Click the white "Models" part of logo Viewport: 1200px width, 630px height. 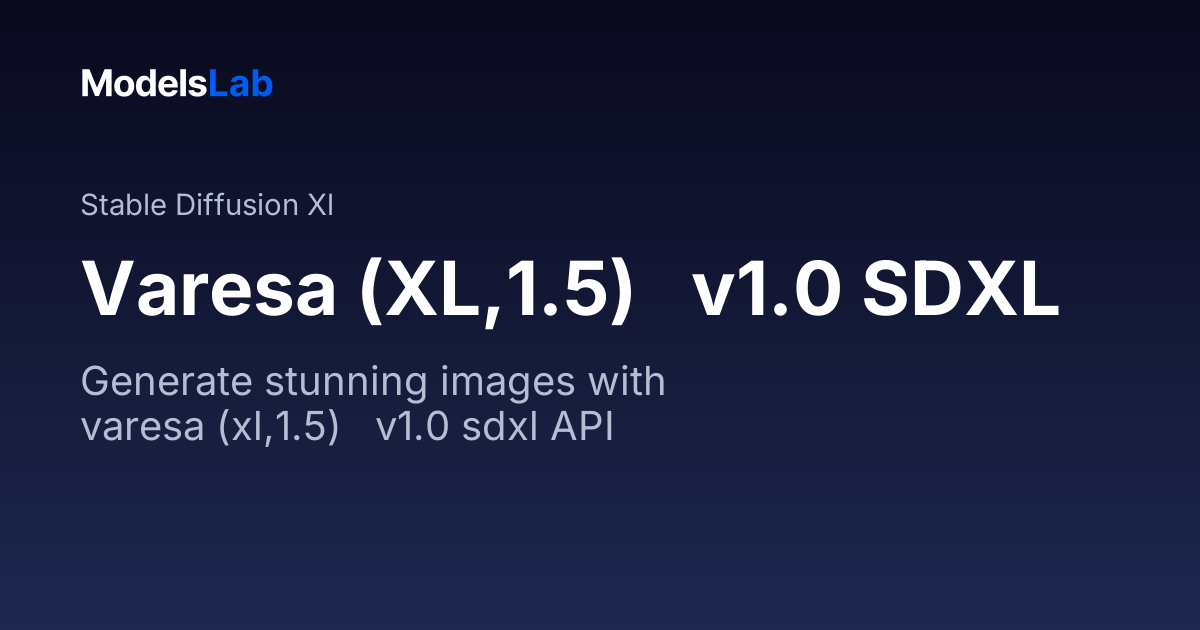tap(145, 84)
